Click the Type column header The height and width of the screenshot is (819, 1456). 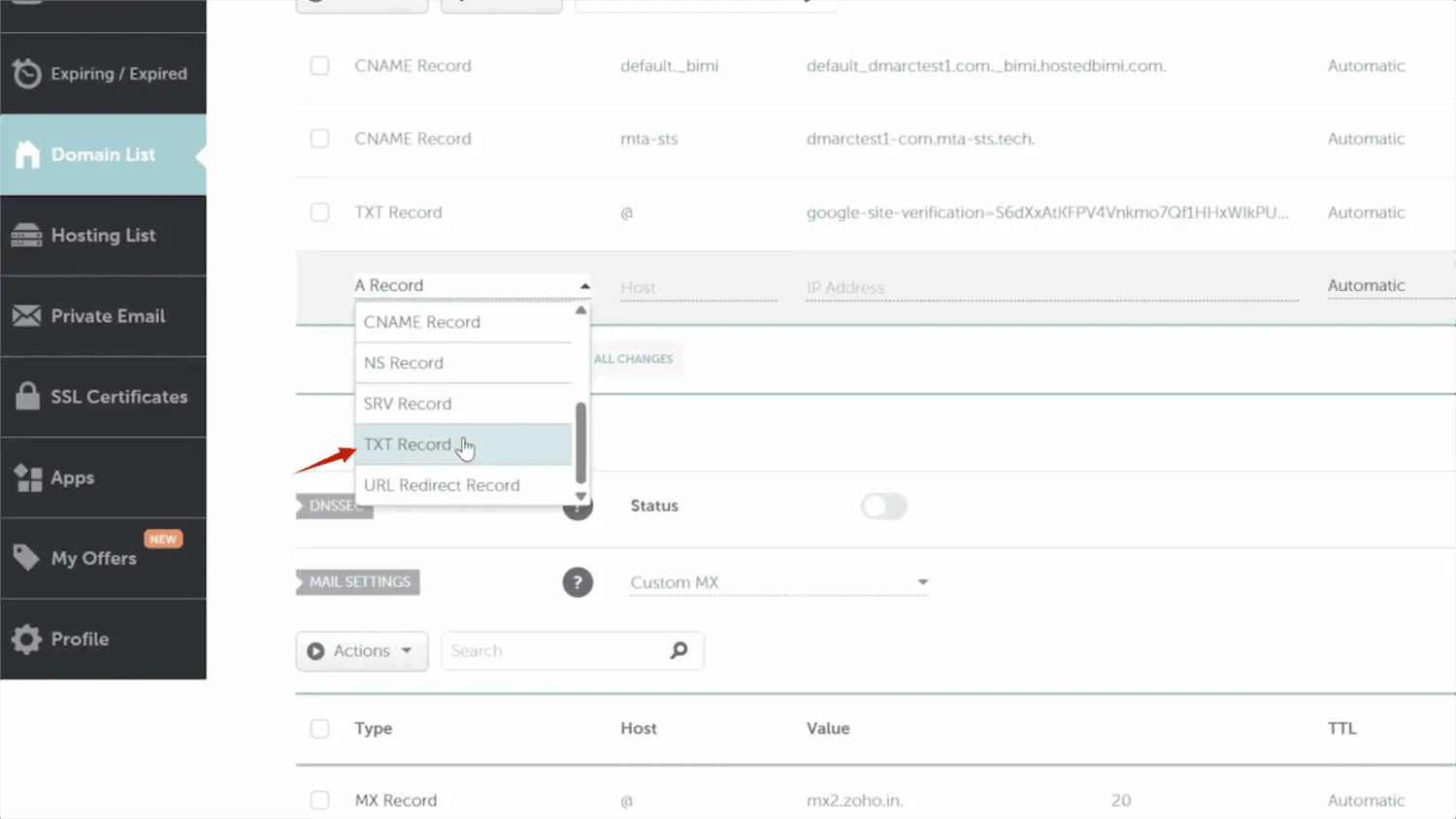point(374,729)
